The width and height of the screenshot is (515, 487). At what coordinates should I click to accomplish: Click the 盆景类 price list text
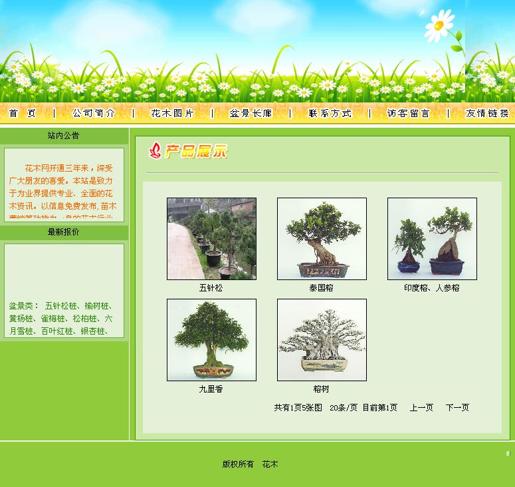coord(61,318)
